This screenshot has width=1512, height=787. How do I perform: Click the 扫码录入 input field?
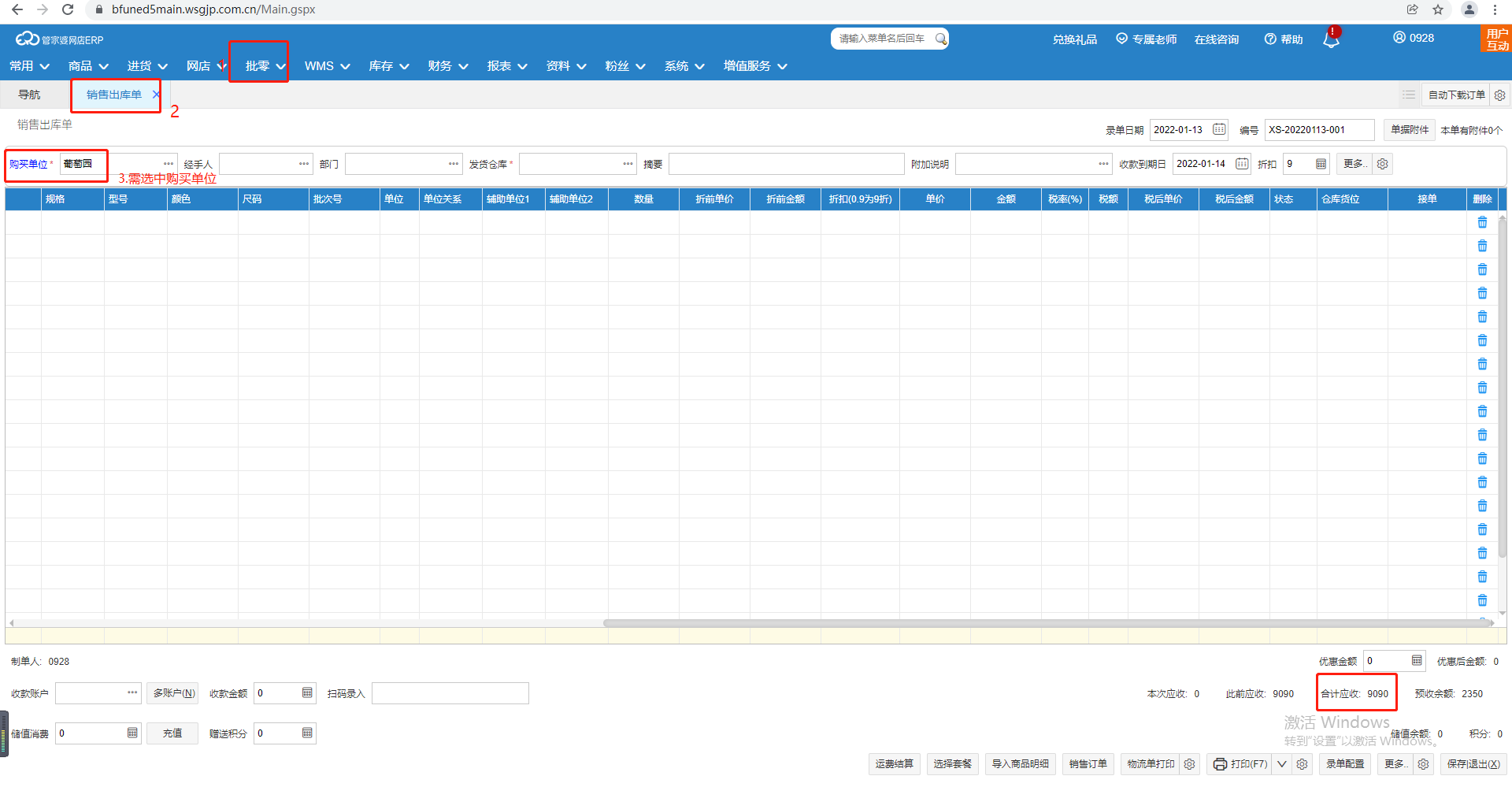click(450, 693)
